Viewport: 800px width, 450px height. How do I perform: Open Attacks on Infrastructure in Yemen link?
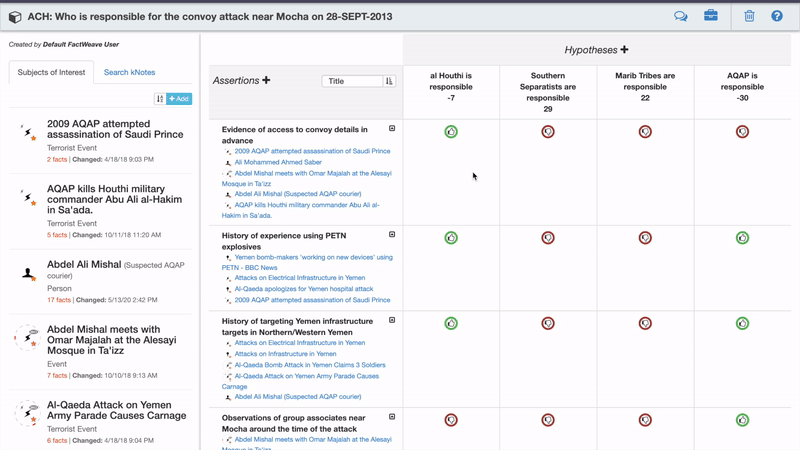pyautogui.click(x=285, y=354)
